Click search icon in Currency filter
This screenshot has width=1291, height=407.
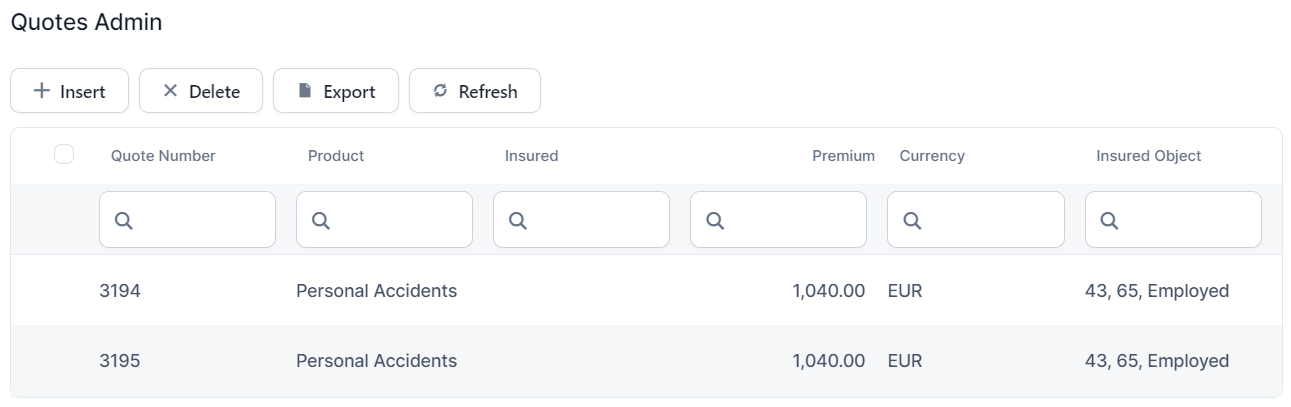pyautogui.click(x=911, y=222)
